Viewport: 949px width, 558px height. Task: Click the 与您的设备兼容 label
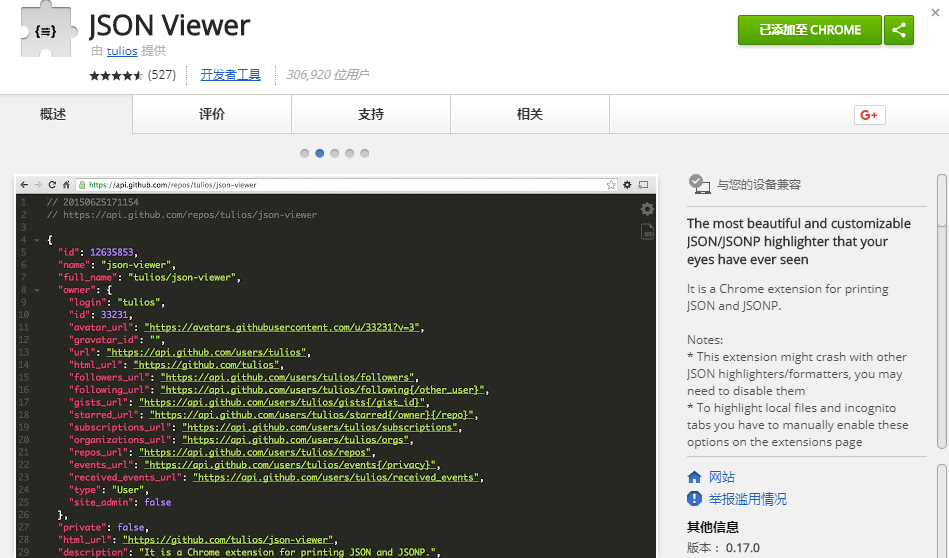click(759, 185)
